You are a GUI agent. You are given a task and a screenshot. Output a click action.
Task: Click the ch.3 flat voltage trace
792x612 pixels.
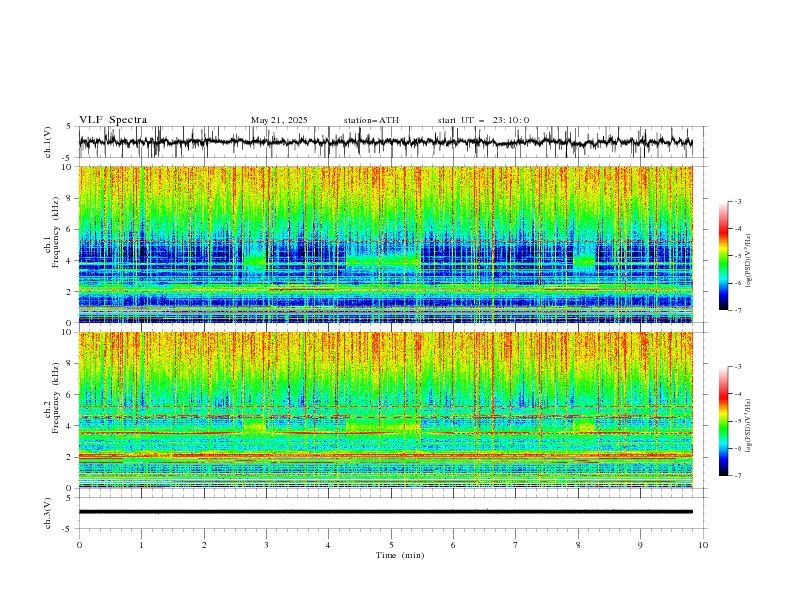click(385, 512)
